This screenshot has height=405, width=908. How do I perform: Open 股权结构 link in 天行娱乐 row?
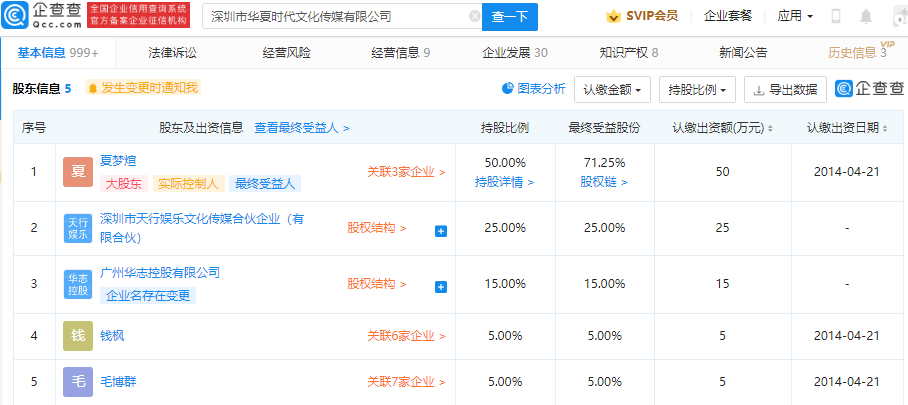tap(377, 228)
